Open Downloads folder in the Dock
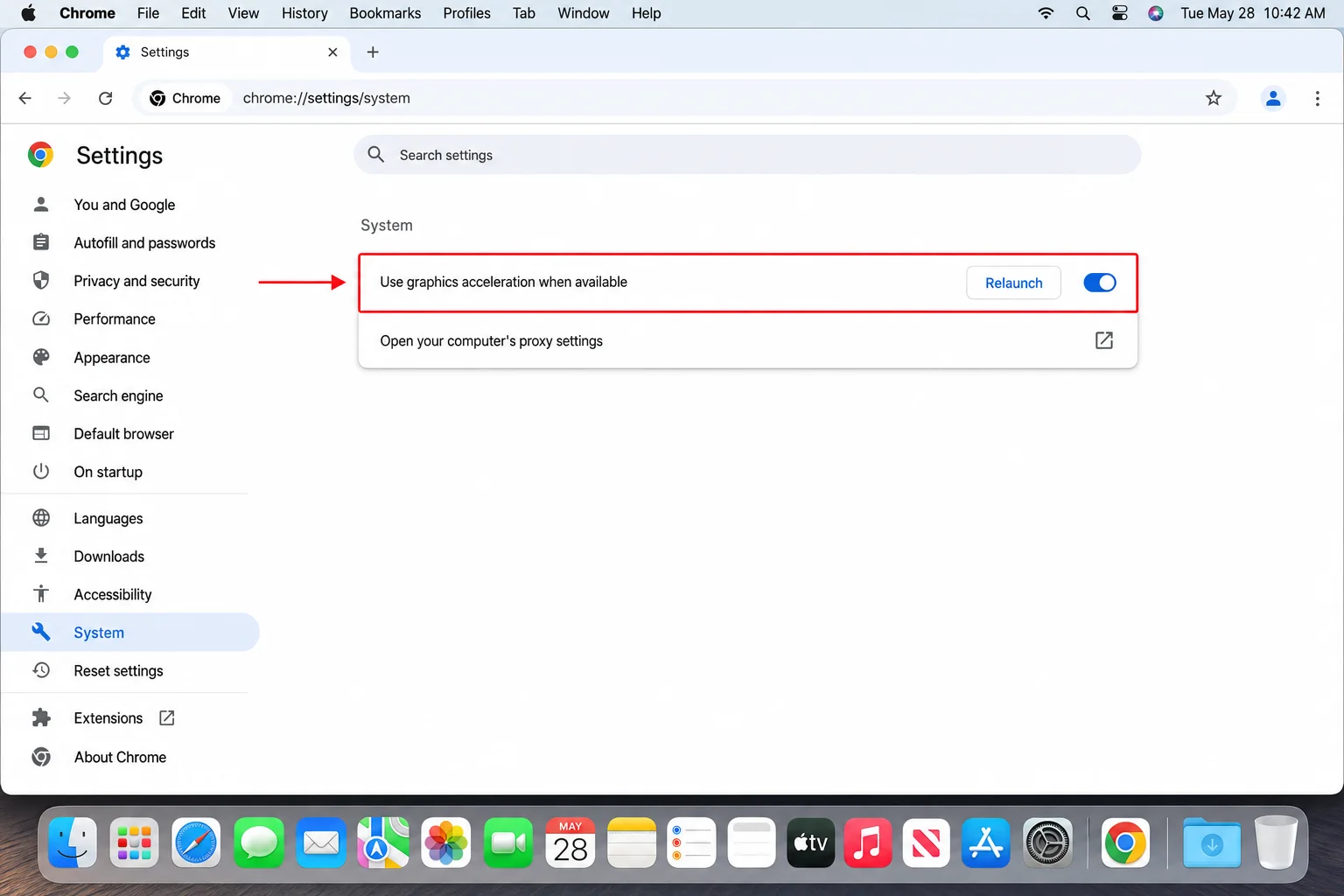This screenshot has height=896, width=1344. point(1212,843)
